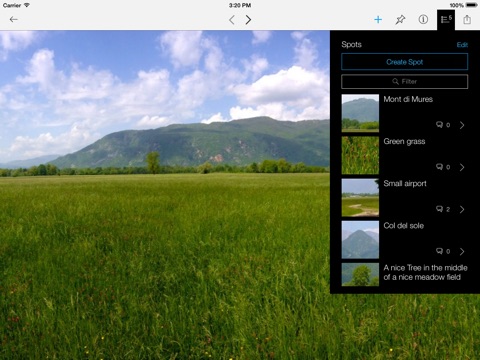The image size is (480, 360).
Task: Expand Green grass with its chevron
Action: [x=462, y=167]
